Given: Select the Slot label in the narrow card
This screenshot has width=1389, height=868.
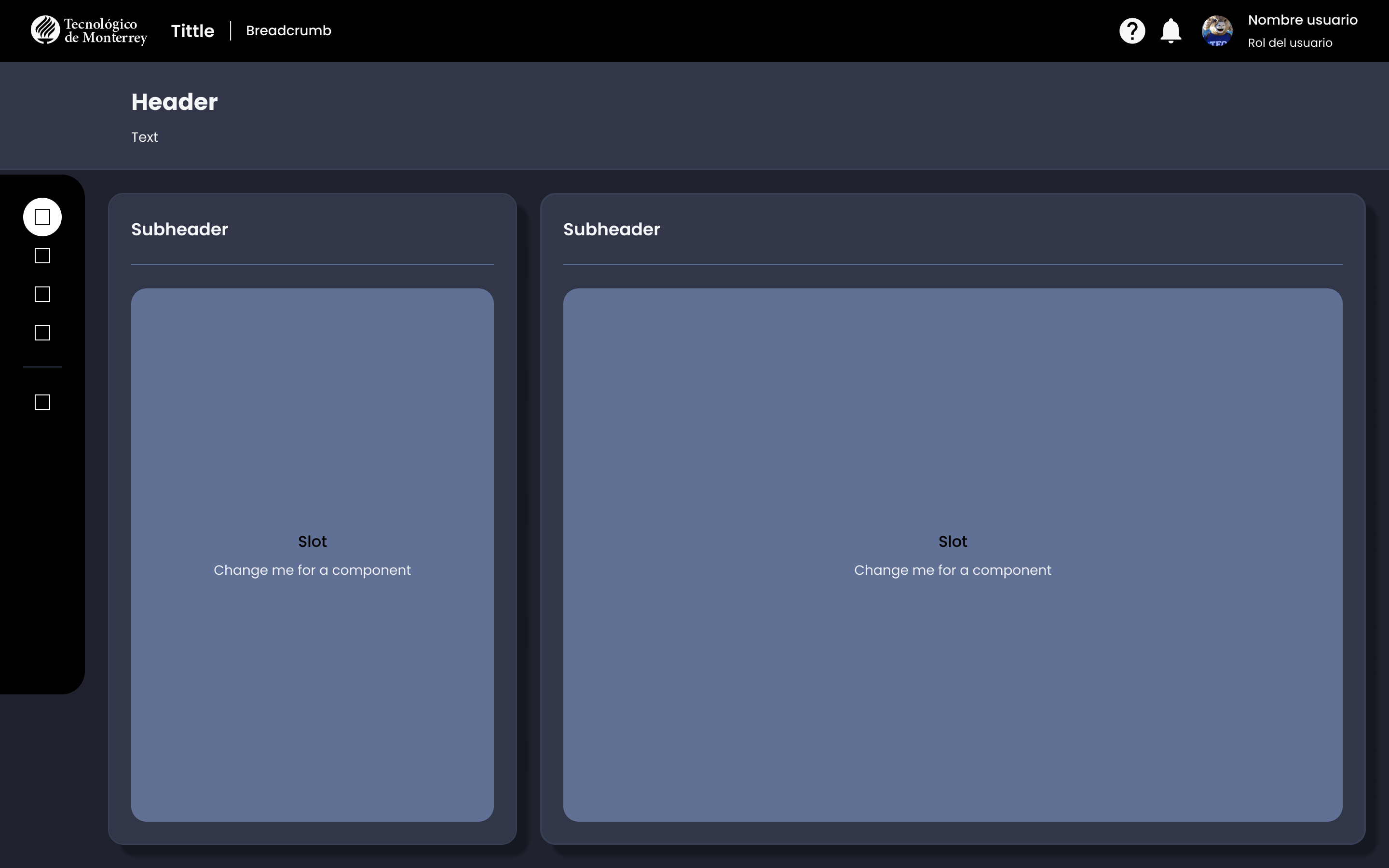Looking at the screenshot, I should point(312,542).
